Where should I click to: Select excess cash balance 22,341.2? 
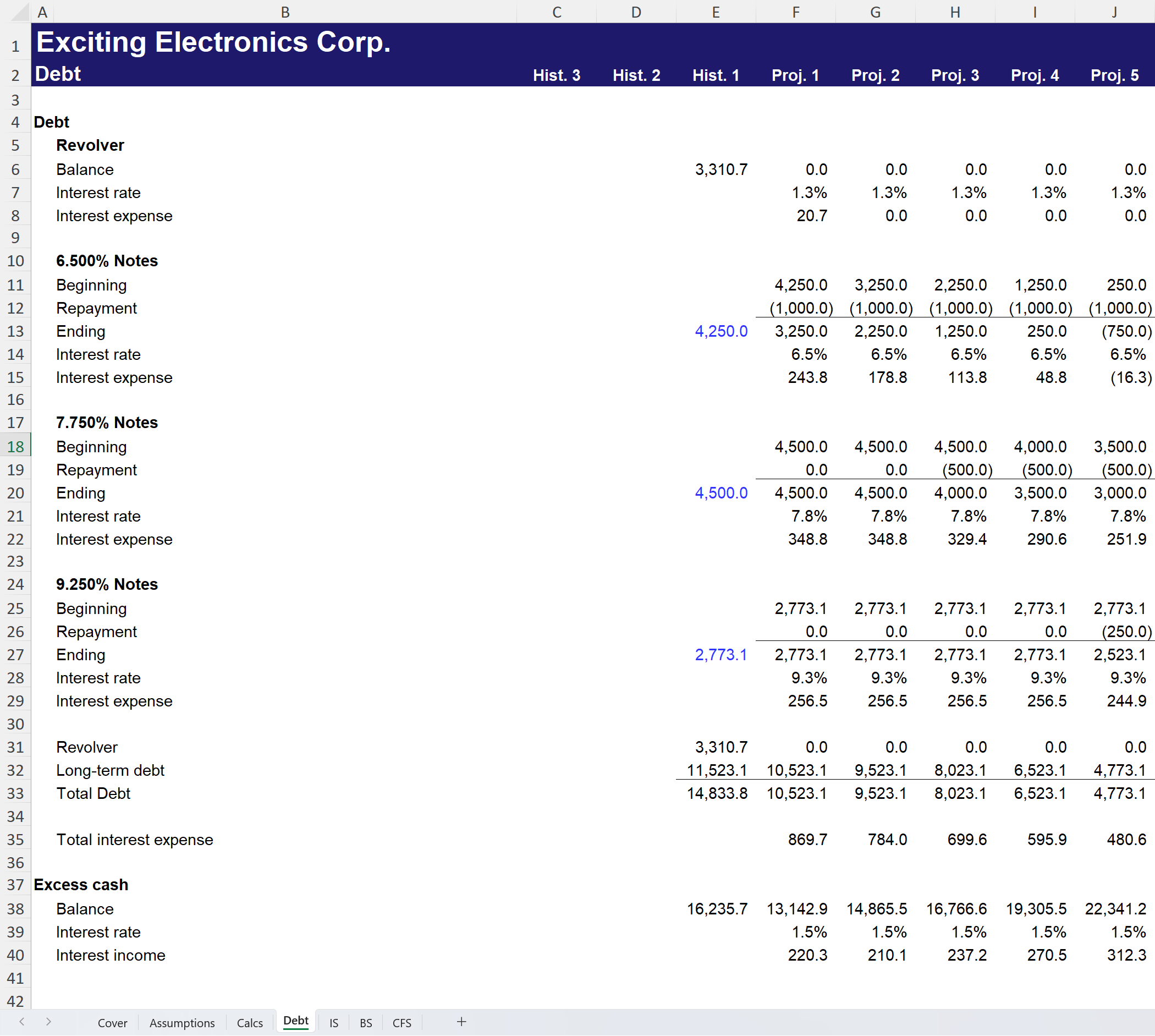1115,909
